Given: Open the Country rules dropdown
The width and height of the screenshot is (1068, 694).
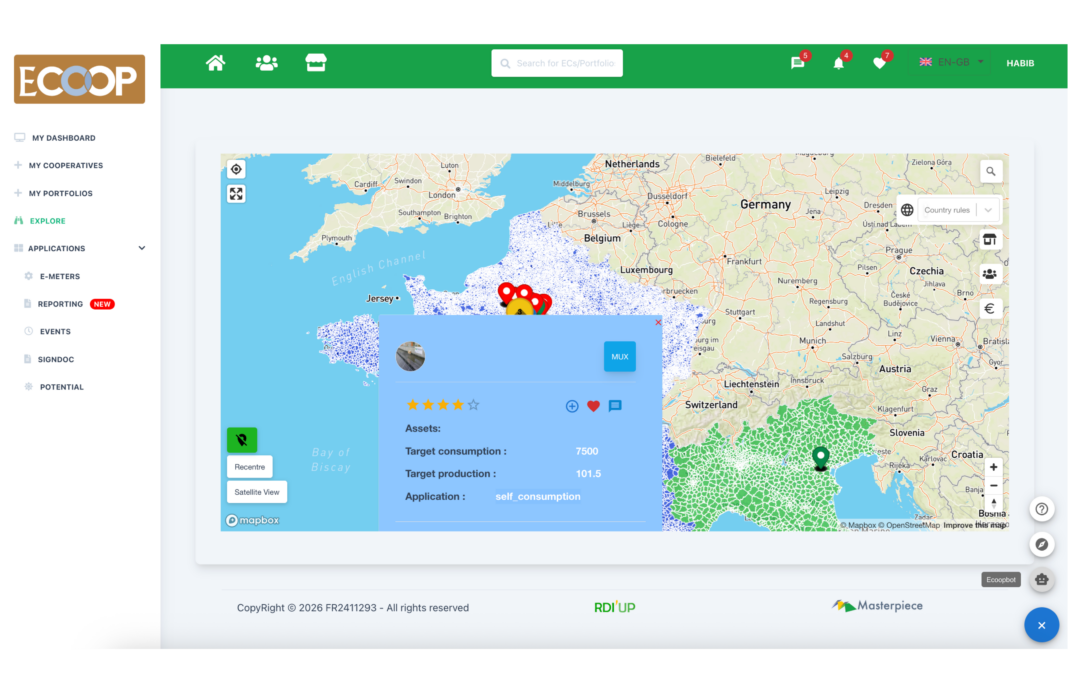Looking at the screenshot, I should 958,210.
